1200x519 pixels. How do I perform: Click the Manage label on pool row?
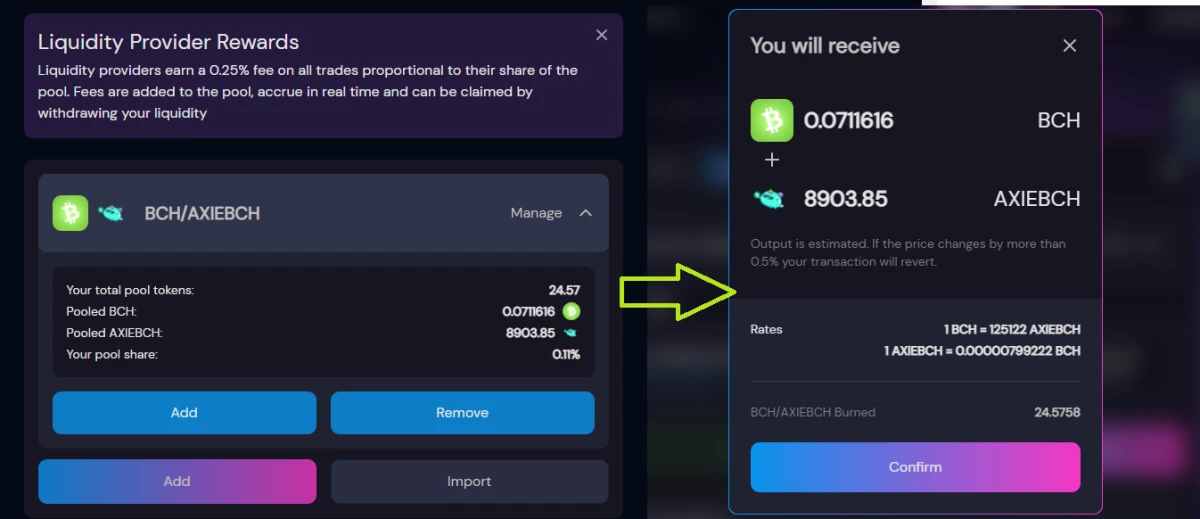tap(536, 213)
